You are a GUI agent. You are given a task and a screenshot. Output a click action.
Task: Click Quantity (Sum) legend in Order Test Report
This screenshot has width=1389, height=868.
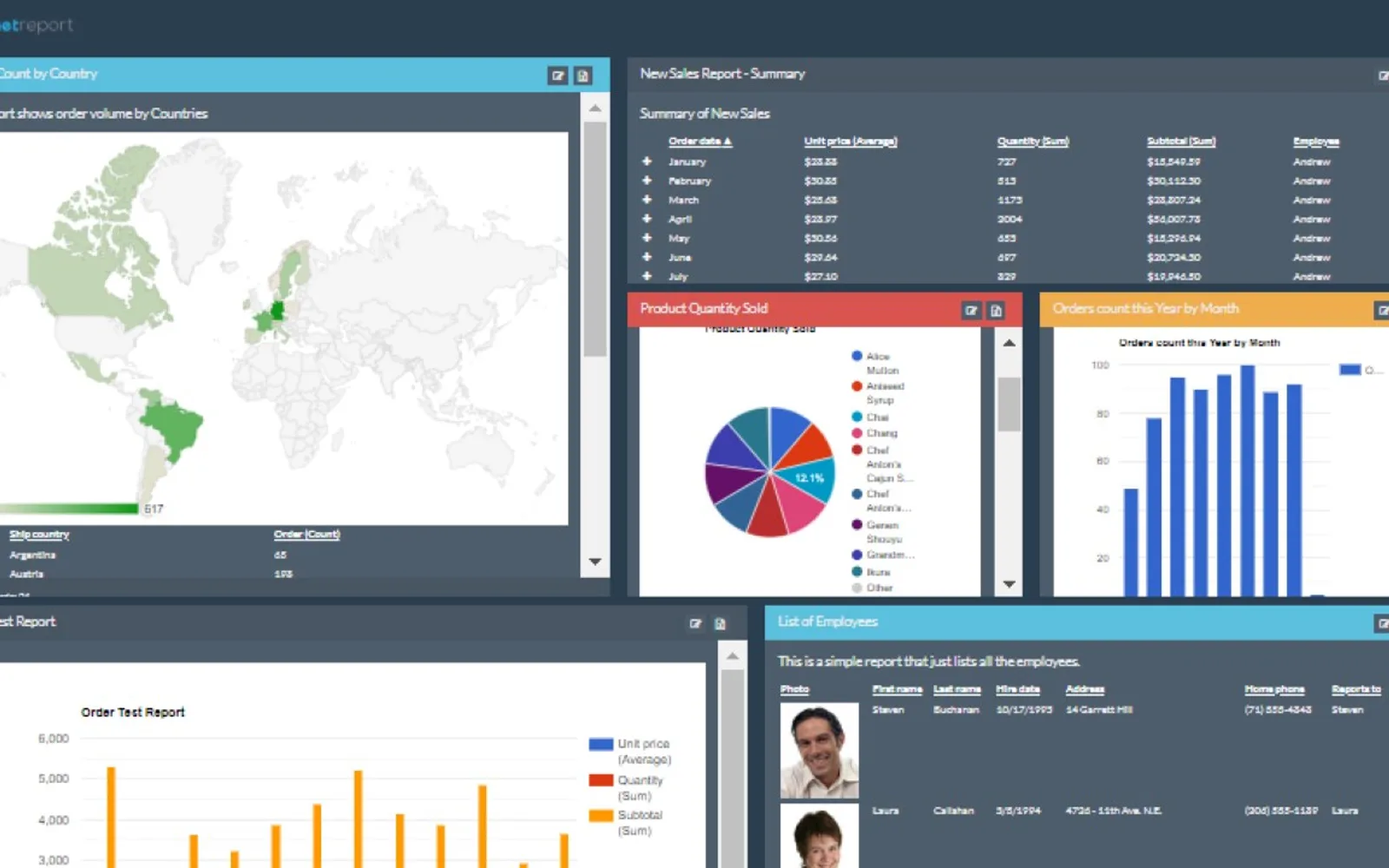tap(626, 788)
